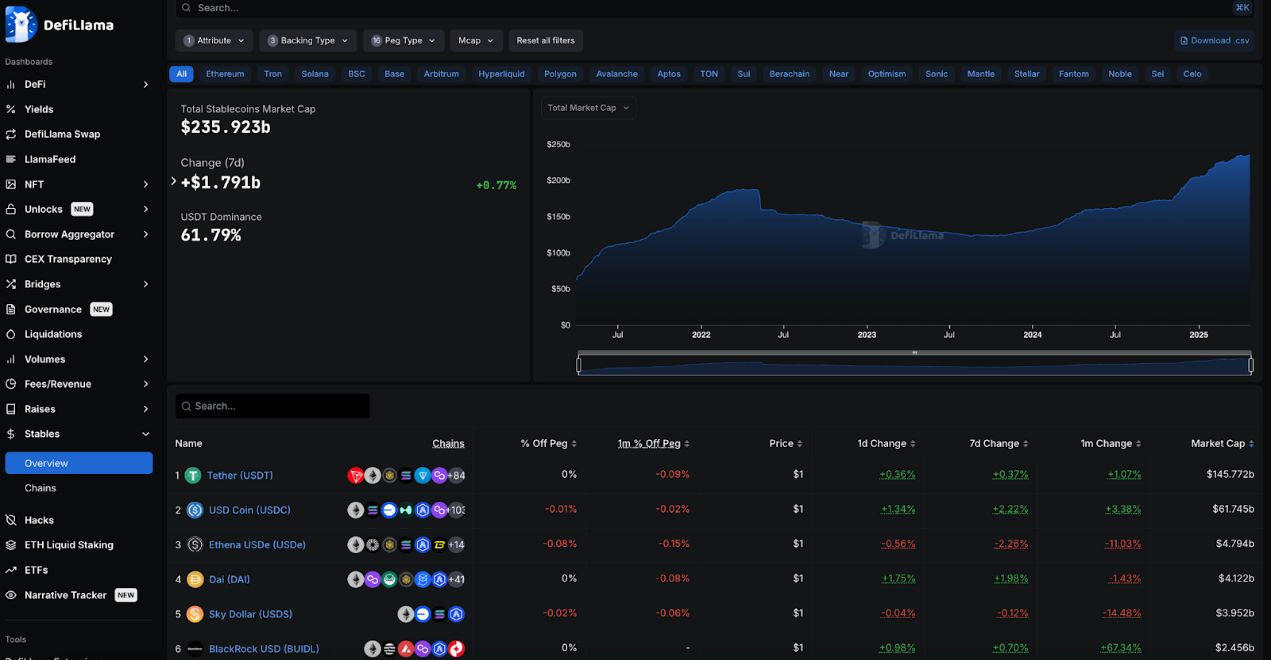This screenshot has height=660, width=1271.
Task: Click the DefiLlama Swap arrows icon
Action: 11,134
